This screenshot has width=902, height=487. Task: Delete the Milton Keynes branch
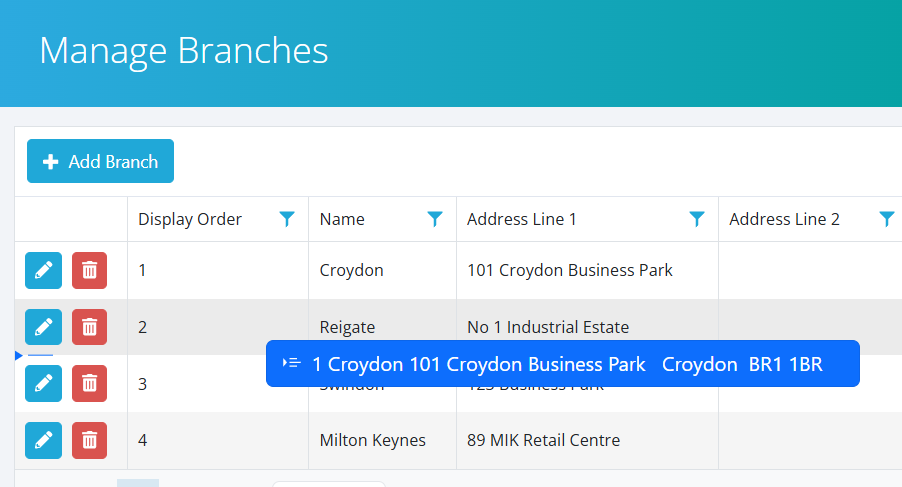[x=90, y=440]
